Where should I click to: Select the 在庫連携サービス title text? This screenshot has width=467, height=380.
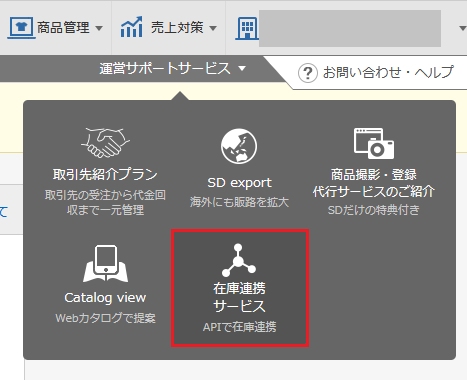click(239, 298)
